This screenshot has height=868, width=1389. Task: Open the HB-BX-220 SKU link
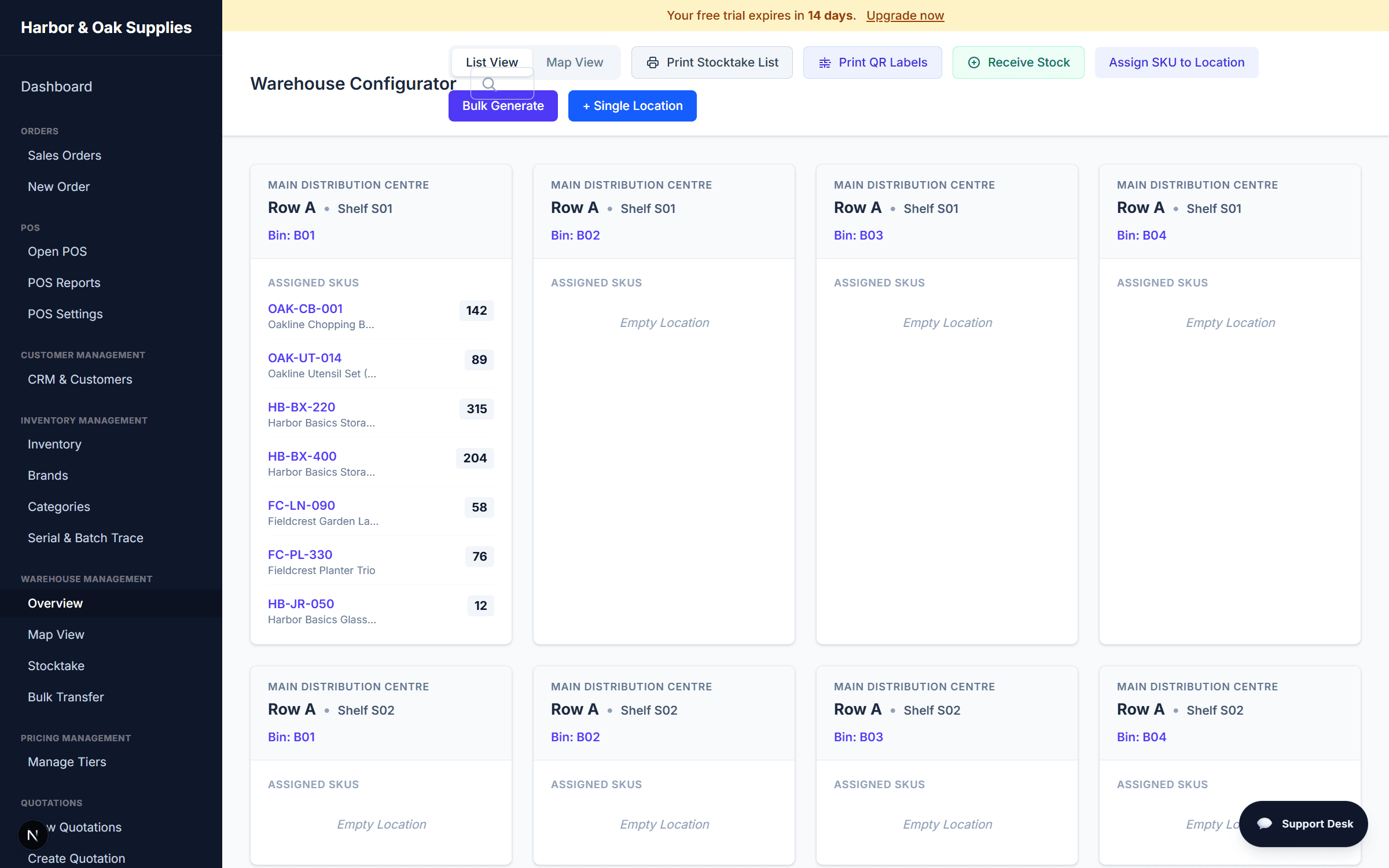click(302, 407)
